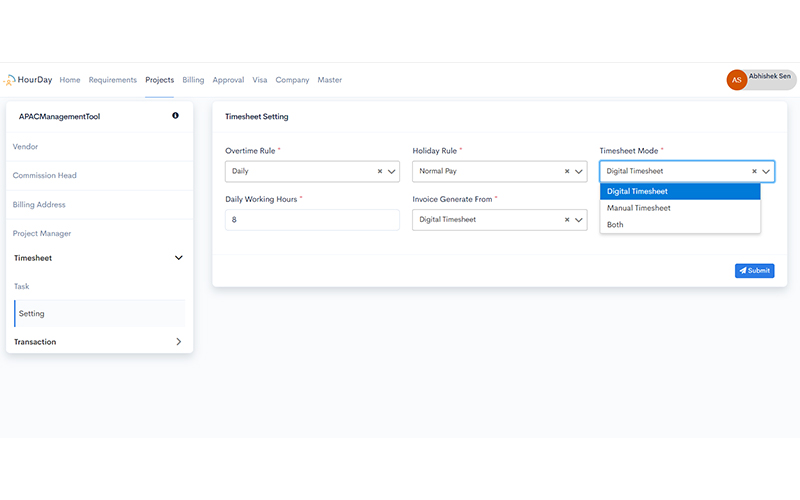
Task: Select Manual Timesheet option in list
Action: click(x=639, y=208)
